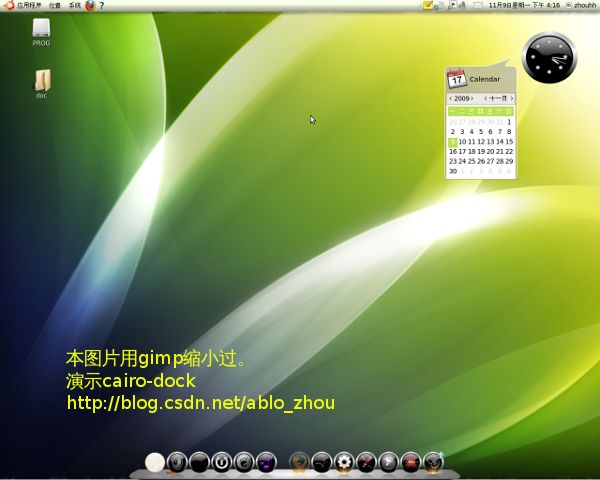Click the dock icon right of the power icon
This screenshot has height=480, width=600.
point(244,462)
